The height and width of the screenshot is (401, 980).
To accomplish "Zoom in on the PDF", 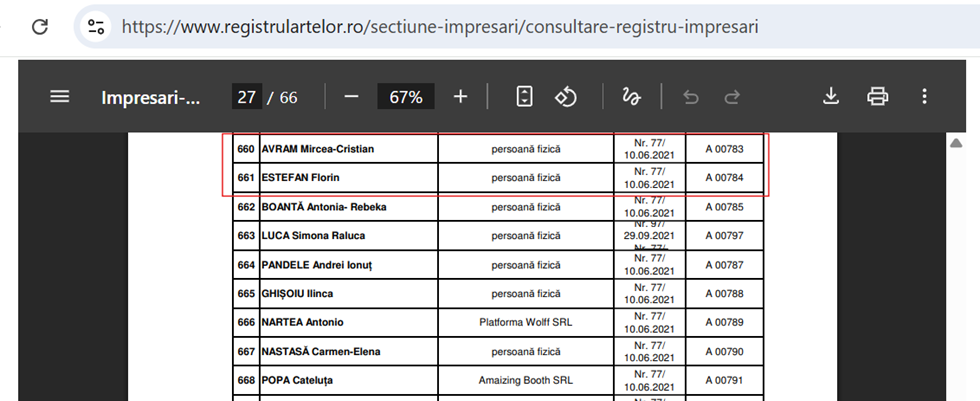I will 460,97.
